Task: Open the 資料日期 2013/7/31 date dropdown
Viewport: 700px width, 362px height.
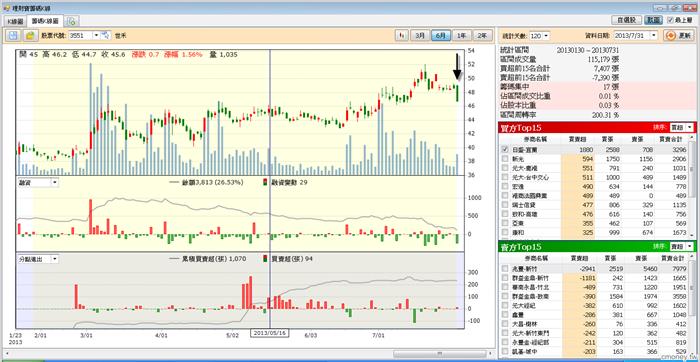Action: pos(654,35)
